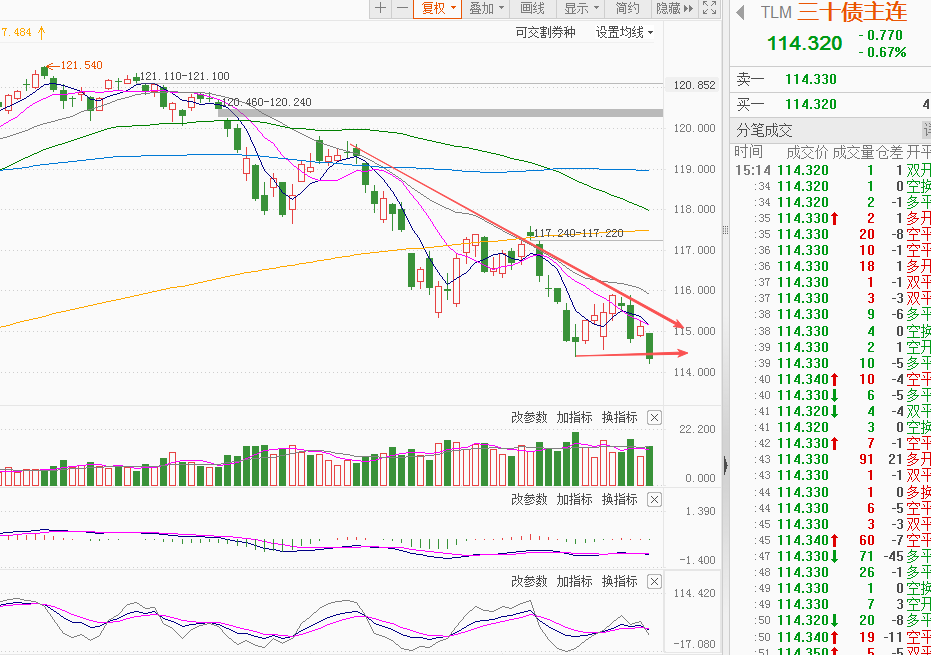Click 改参数 in the KDJ panel
This screenshot has height=655, width=931.
(x=528, y=581)
